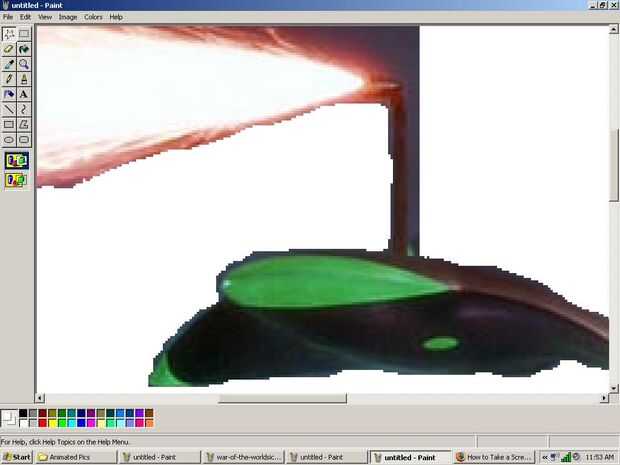620x465 pixels.
Task: Click the network signal tray icon
Action: tap(565, 457)
